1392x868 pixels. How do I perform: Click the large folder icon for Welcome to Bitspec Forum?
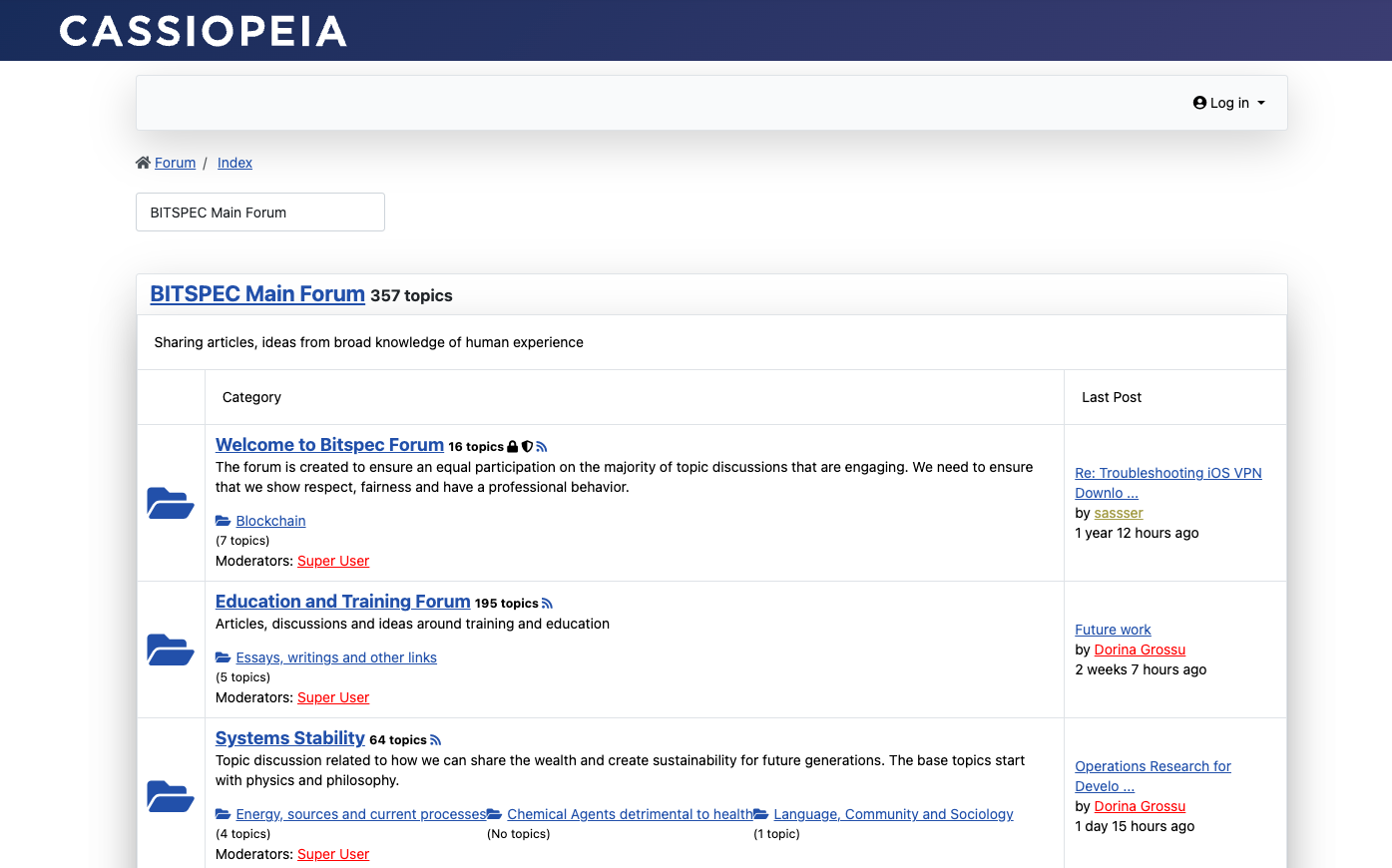coord(171,503)
